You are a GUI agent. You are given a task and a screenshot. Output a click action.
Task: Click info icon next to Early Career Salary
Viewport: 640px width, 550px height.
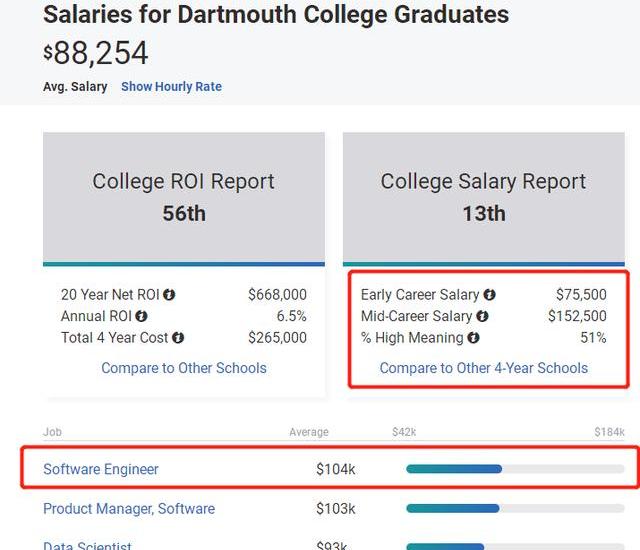[489, 295]
